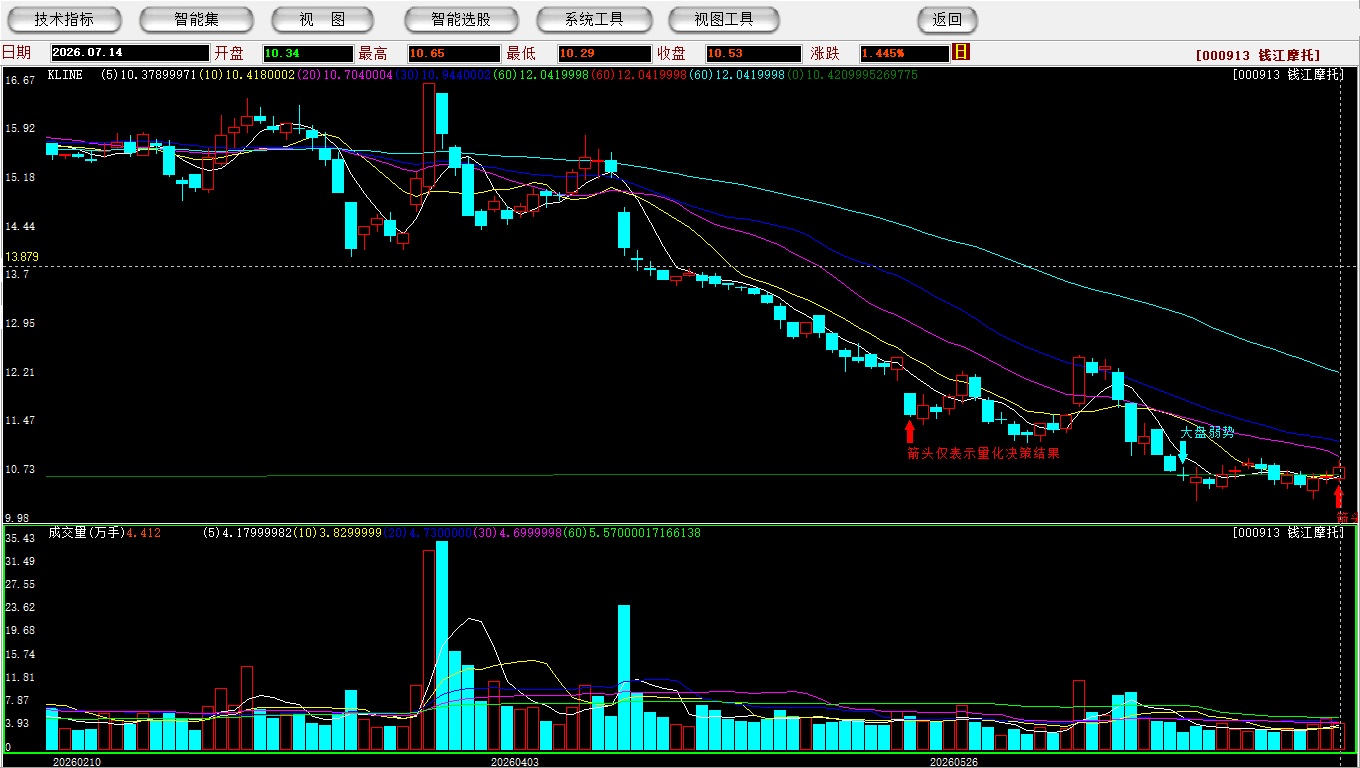Open the 技术指标 menu button
Image resolution: width=1360 pixels, height=768 pixels.
click(64, 19)
